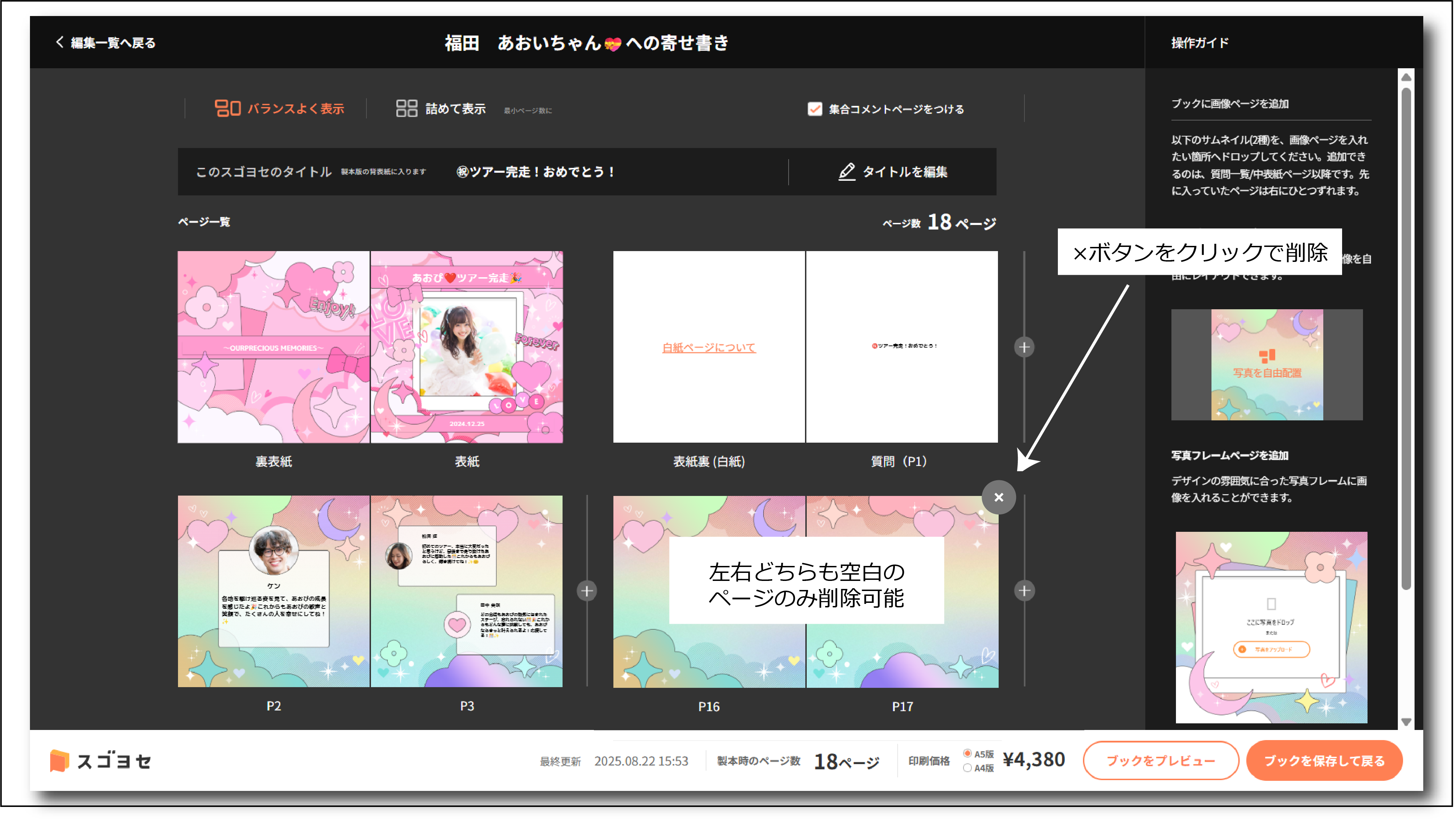The height and width of the screenshot is (824, 1456).
Task: Select the 質問 (P1) page thumbnail
Action: tap(903, 347)
